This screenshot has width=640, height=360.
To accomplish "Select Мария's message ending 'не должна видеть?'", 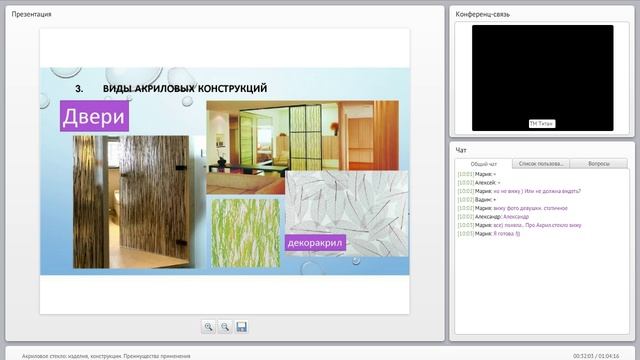I will 519,191.
